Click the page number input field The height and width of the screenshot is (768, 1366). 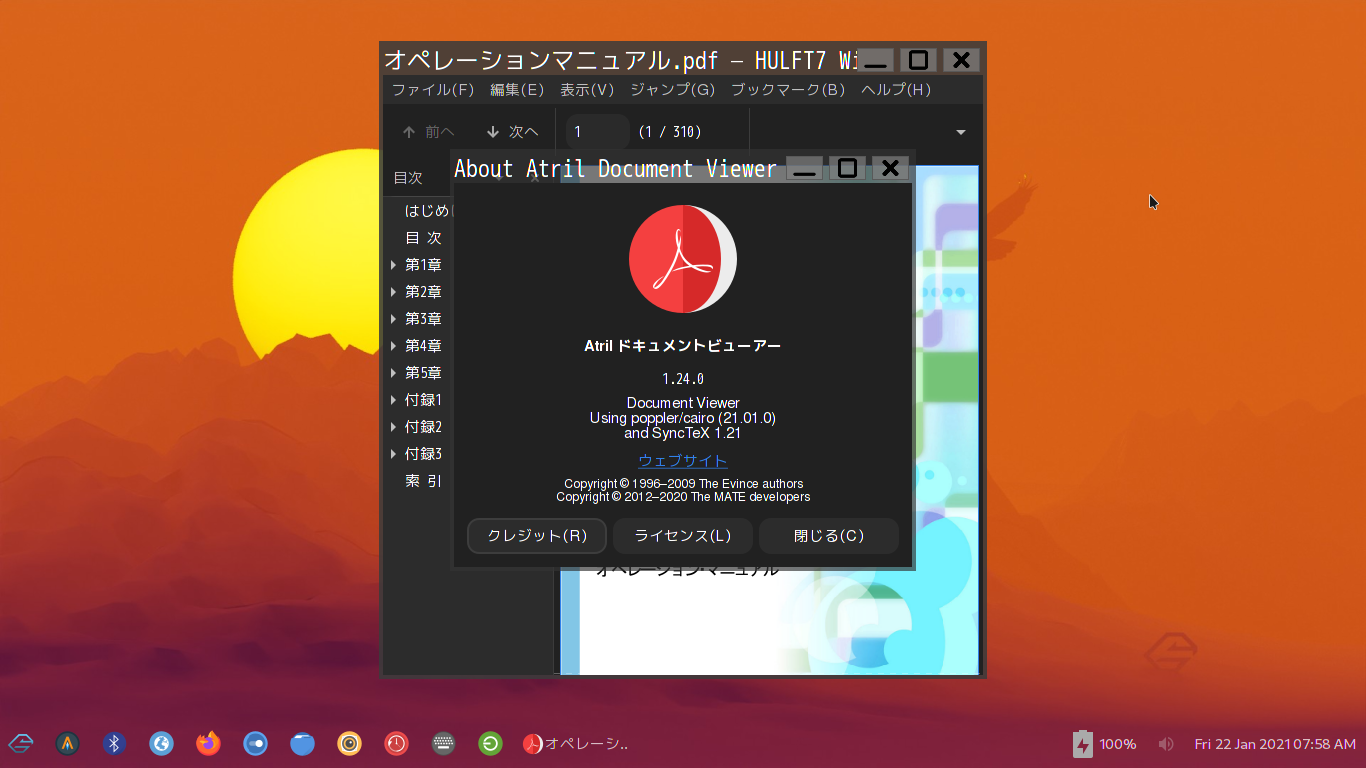(597, 132)
